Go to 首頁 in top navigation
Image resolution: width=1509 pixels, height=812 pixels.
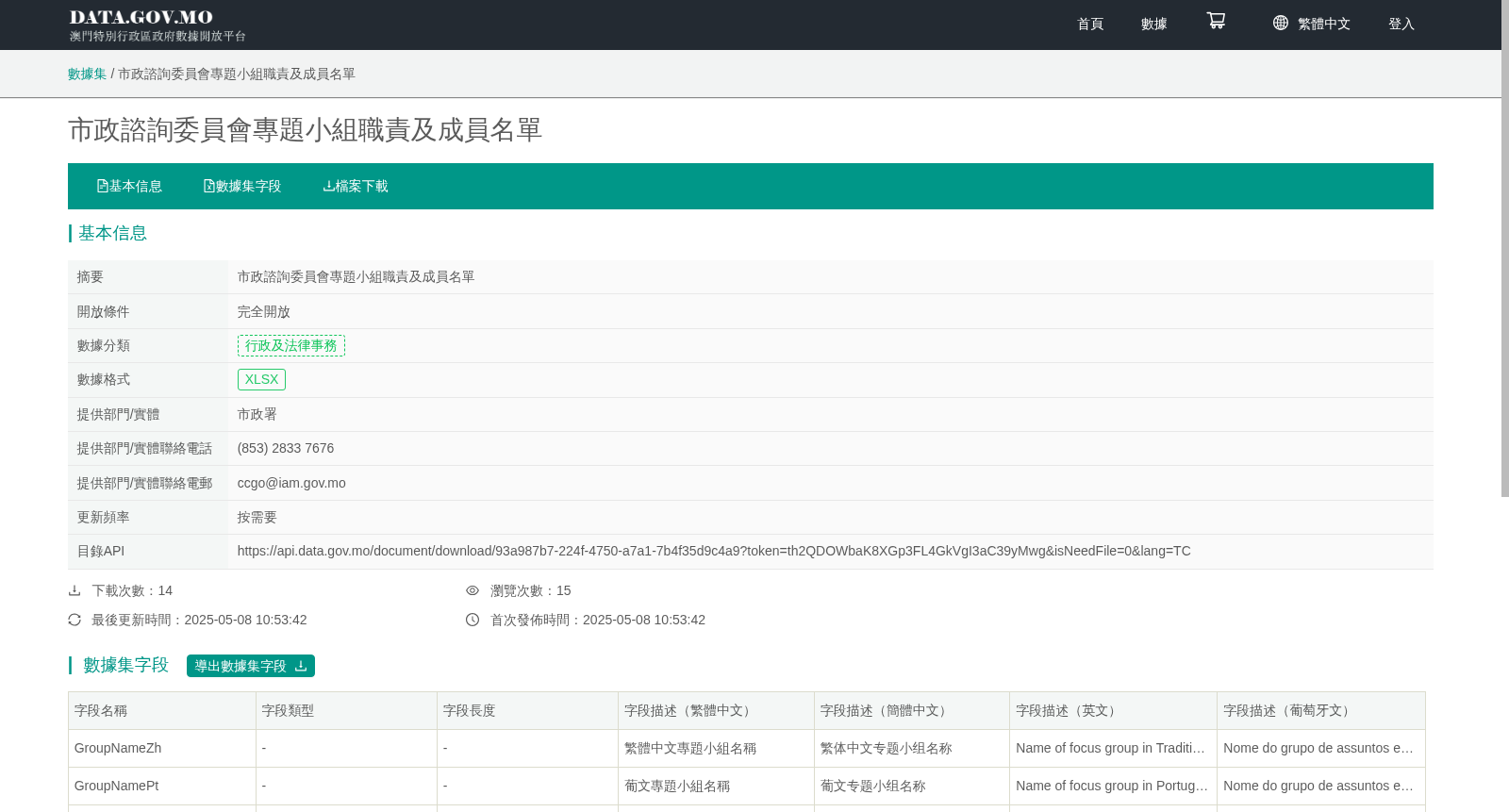click(1090, 24)
